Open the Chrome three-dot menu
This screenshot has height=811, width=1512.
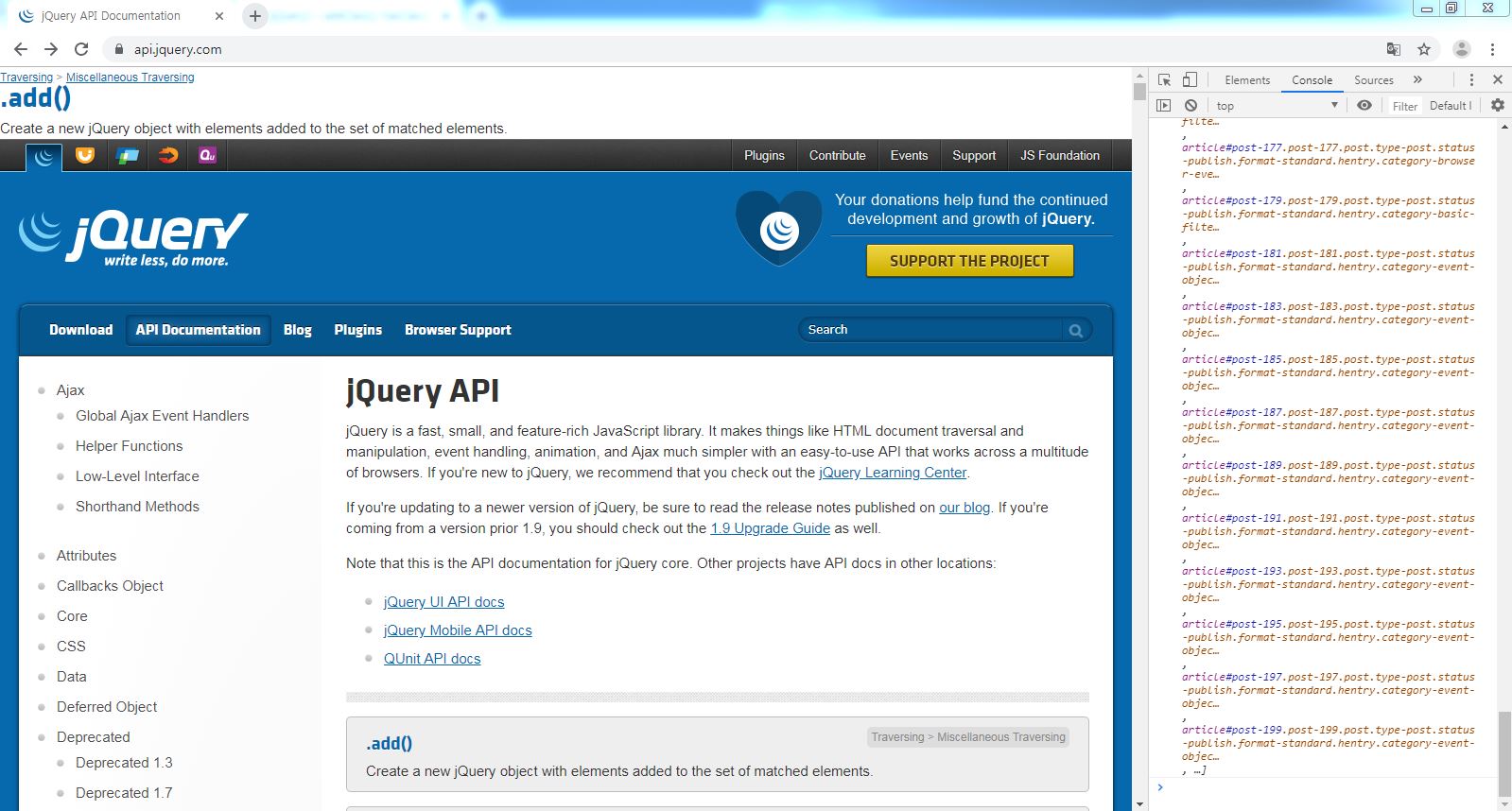point(1492,49)
